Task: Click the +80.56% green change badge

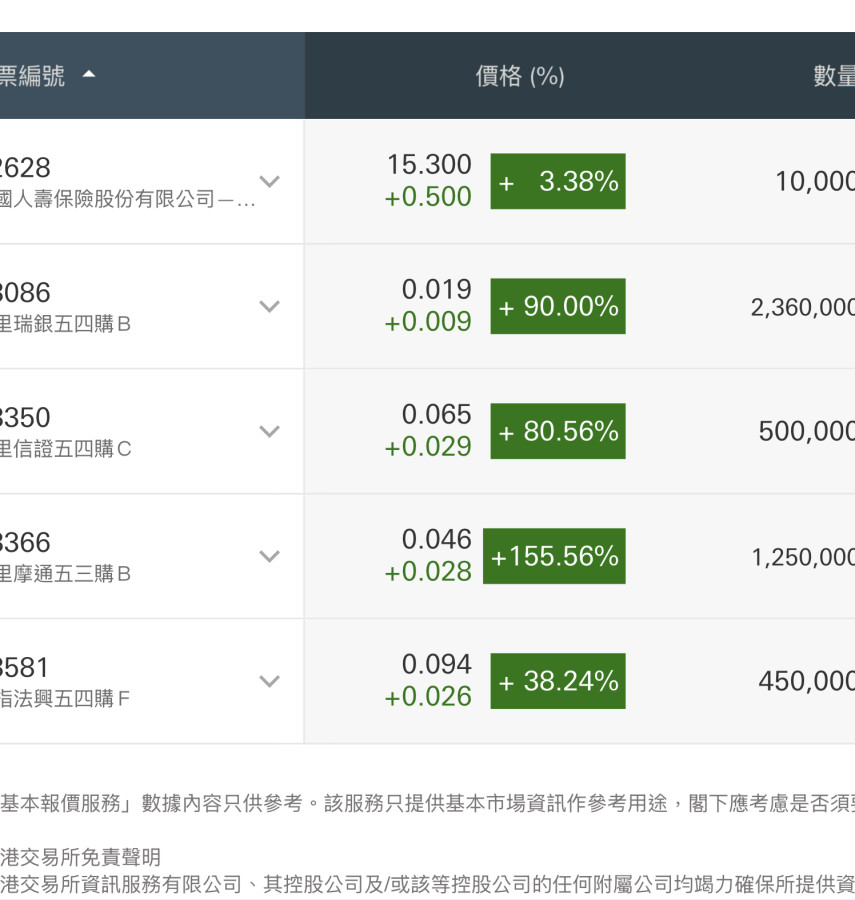Action: [557, 431]
